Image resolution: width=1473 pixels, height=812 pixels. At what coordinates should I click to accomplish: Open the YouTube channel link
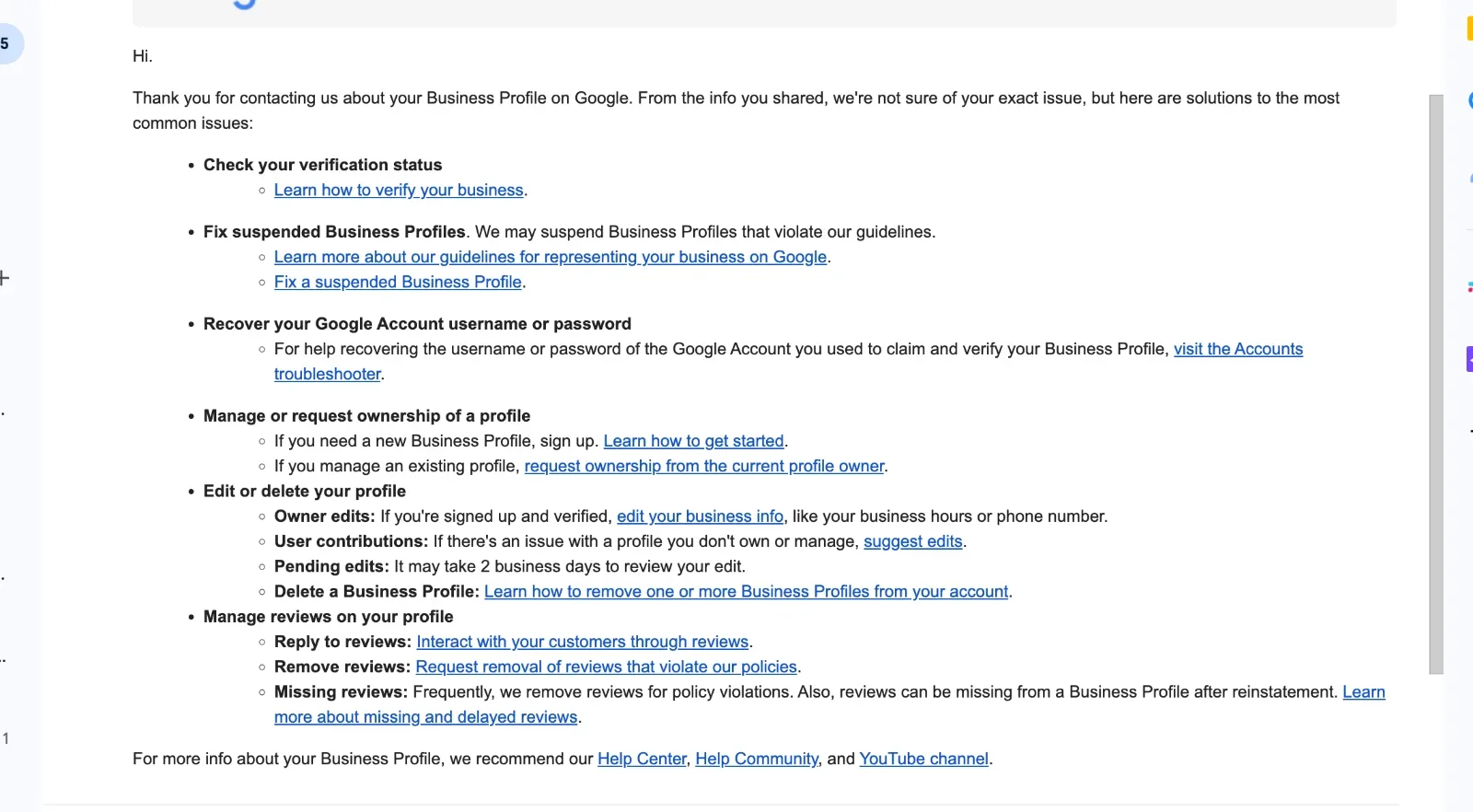[x=924, y=759]
